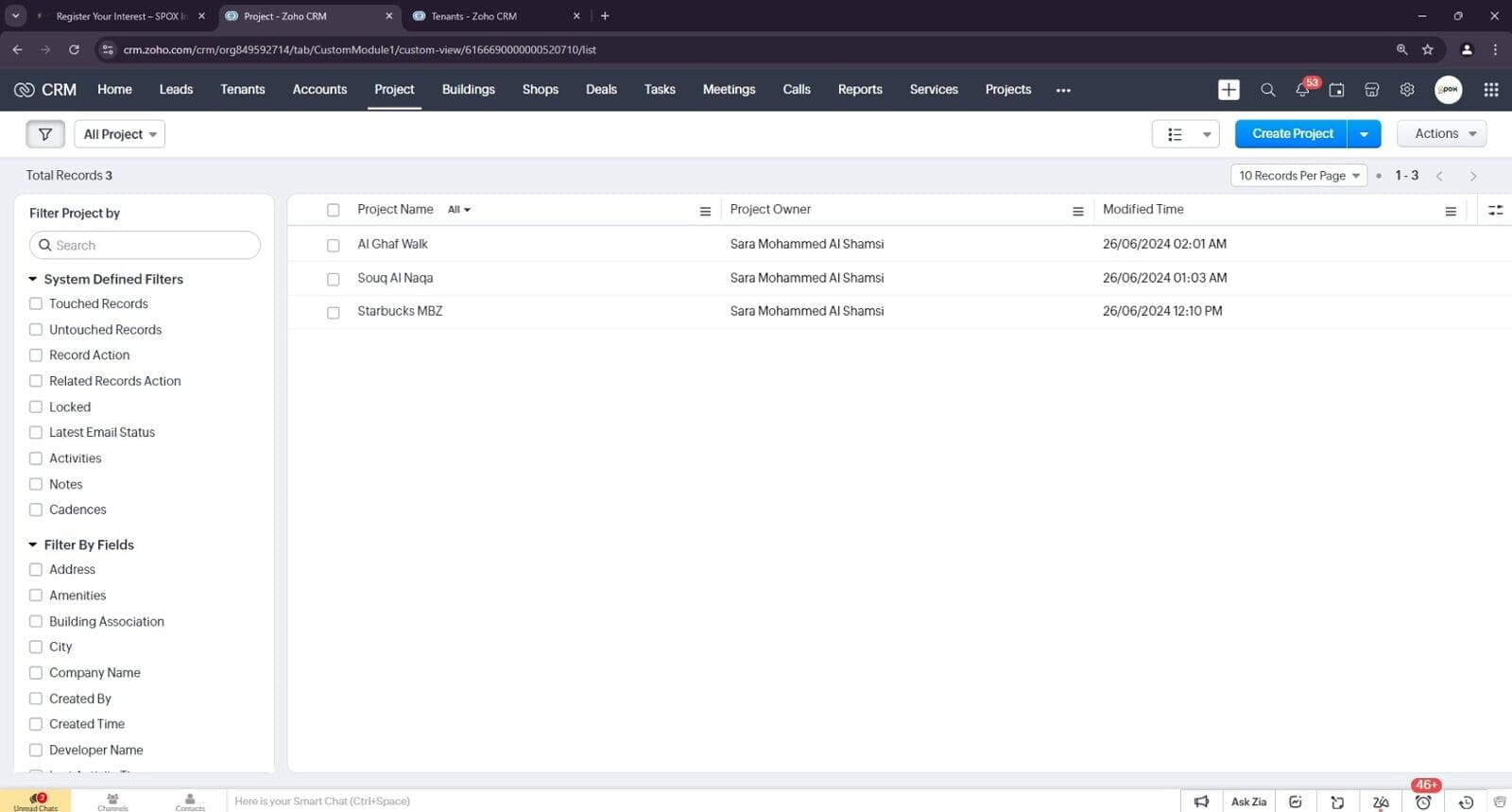Tick the checkbox for Souq Al Naqa
This screenshot has height=812, width=1512.
[x=333, y=279]
